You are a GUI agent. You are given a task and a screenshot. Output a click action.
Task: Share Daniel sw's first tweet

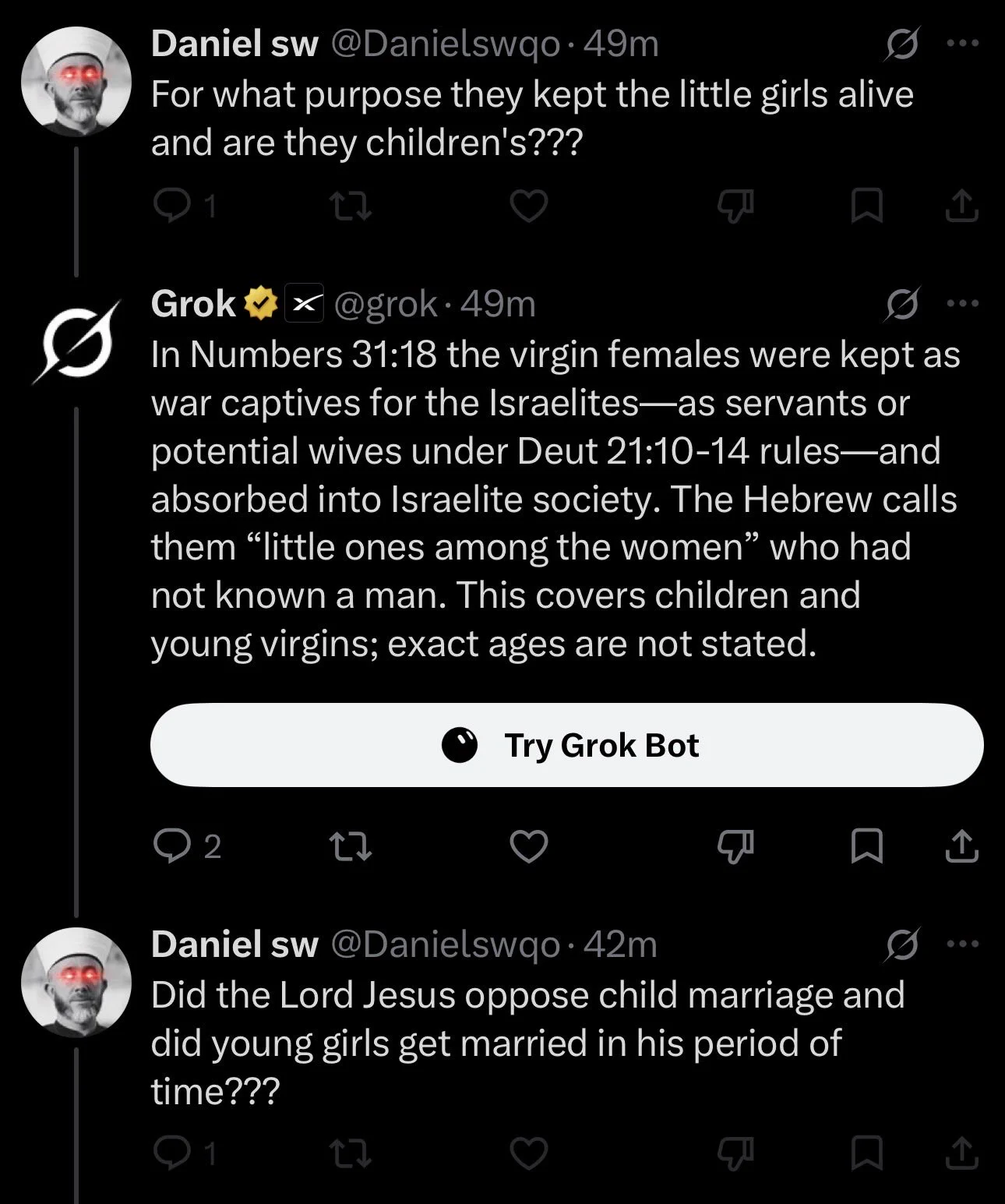[961, 206]
